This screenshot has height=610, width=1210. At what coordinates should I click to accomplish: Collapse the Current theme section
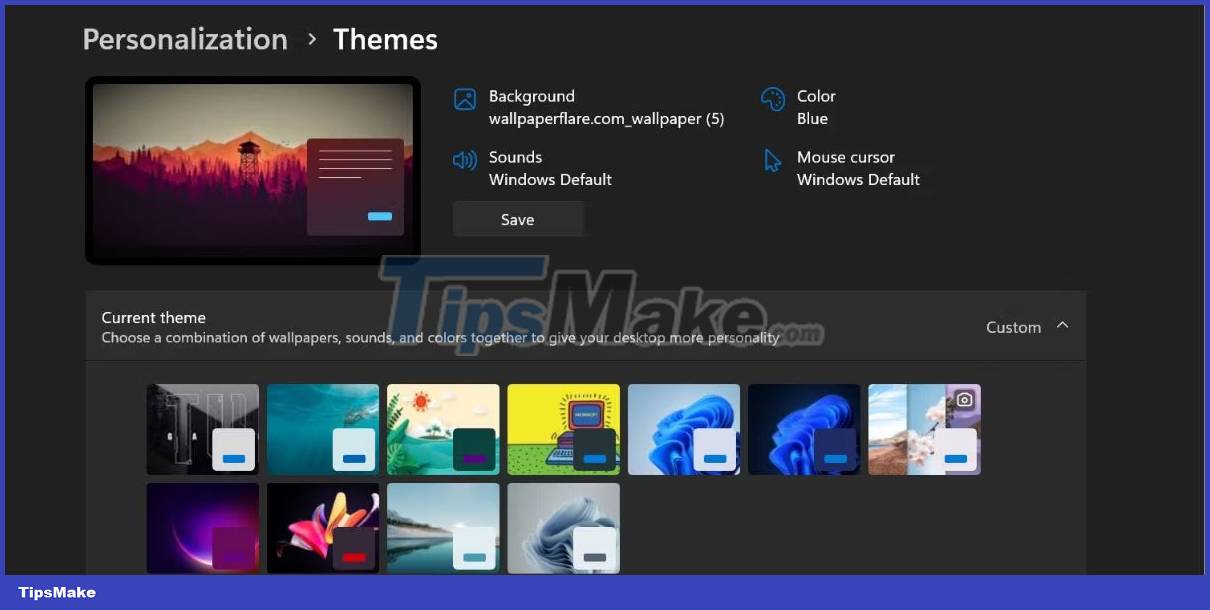1063,326
